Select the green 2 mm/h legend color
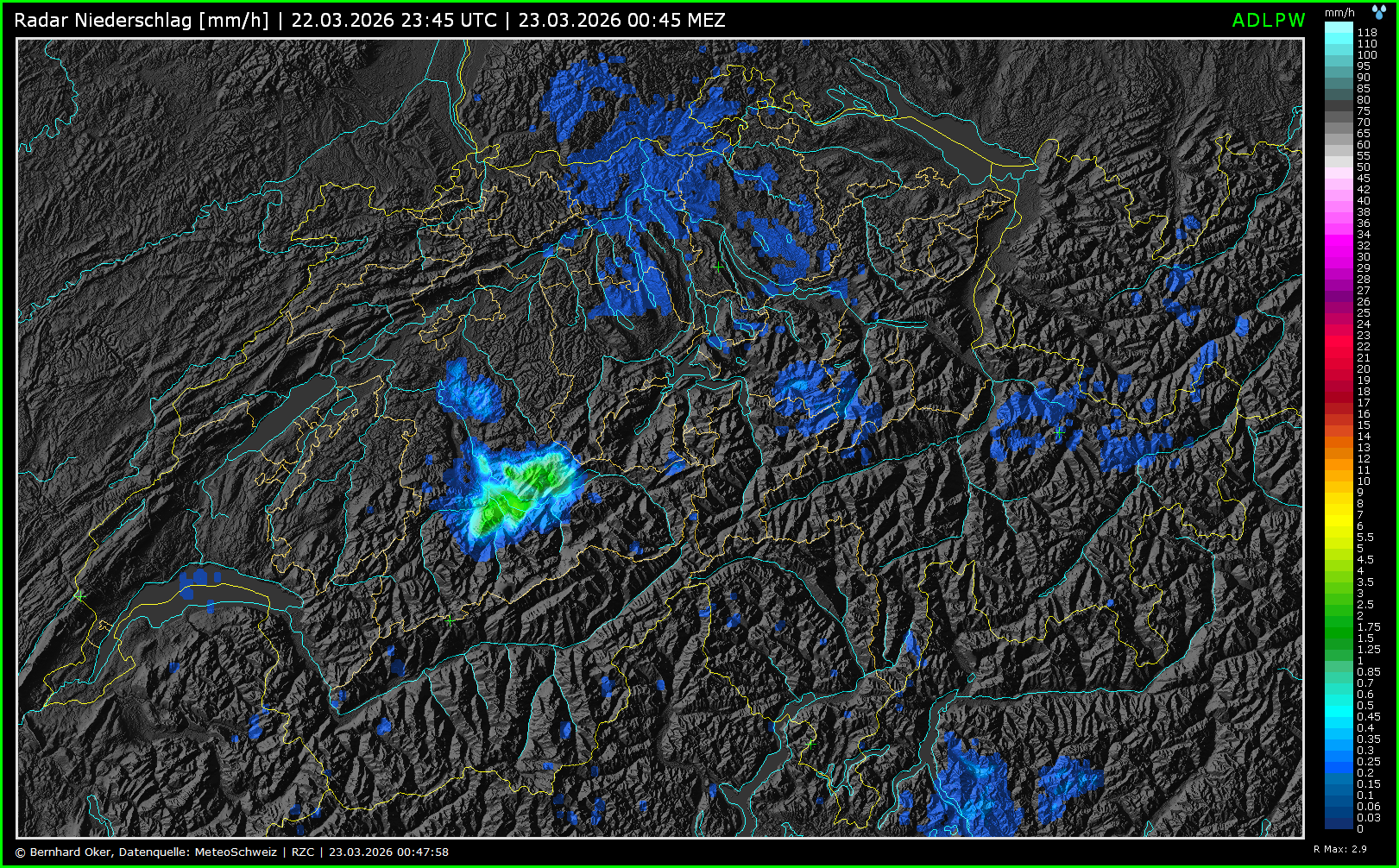 coord(1339,615)
